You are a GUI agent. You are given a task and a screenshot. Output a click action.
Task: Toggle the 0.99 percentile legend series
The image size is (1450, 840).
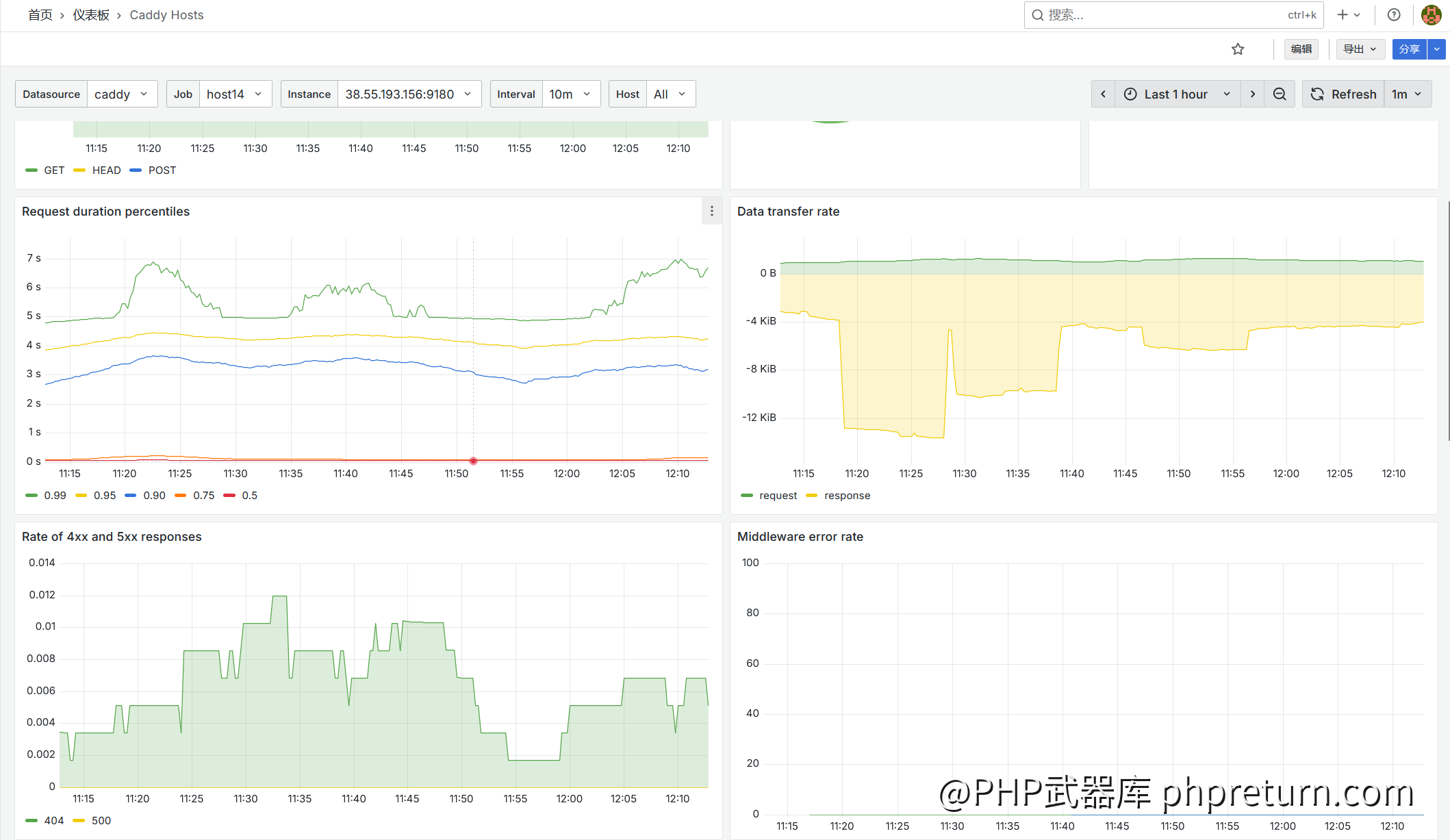(55, 496)
